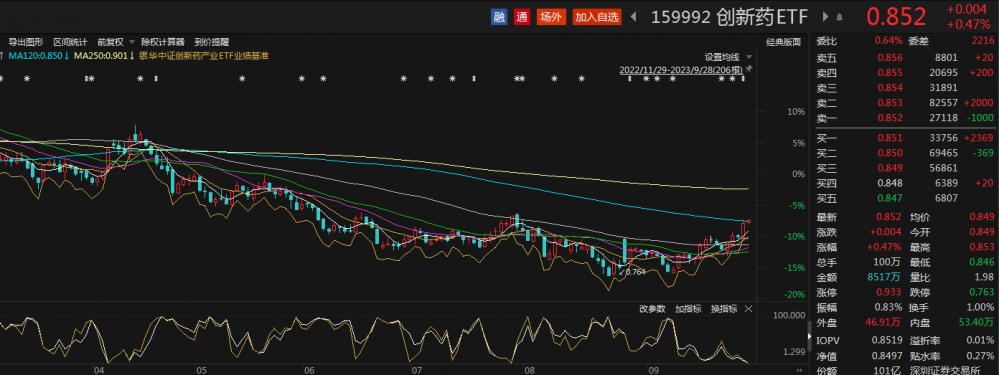Click the bell price alert icon
Screen dimensions: 999x375
coord(840,17)
